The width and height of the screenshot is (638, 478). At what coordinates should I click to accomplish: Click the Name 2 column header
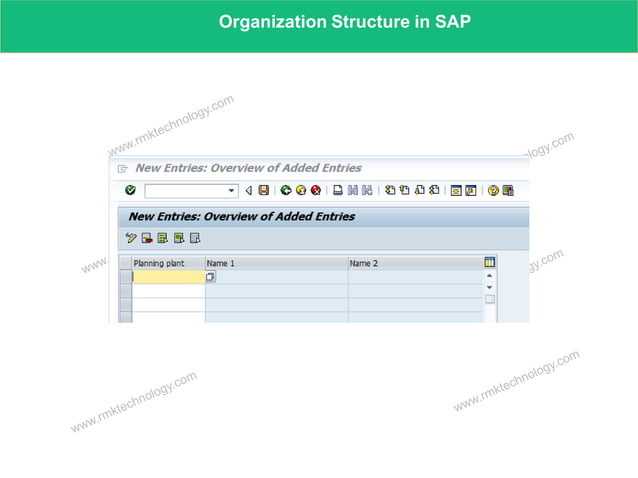415,263
